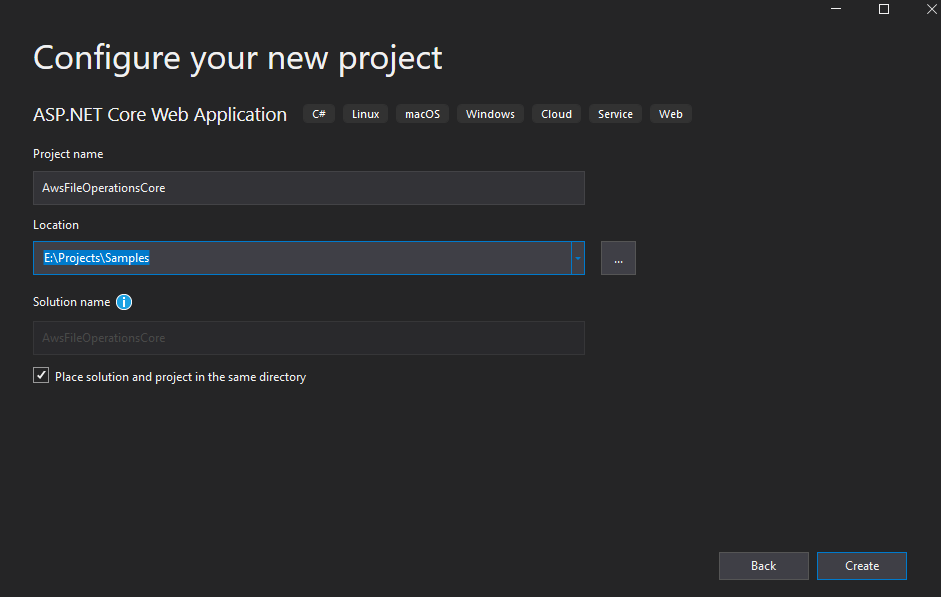
Task: Click into the Location path field
Action: point(302,258)
